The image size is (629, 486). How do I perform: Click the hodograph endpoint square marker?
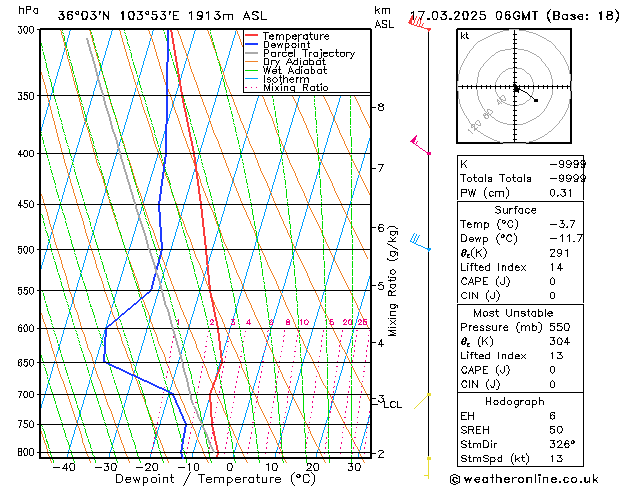[x=536, y=100]
